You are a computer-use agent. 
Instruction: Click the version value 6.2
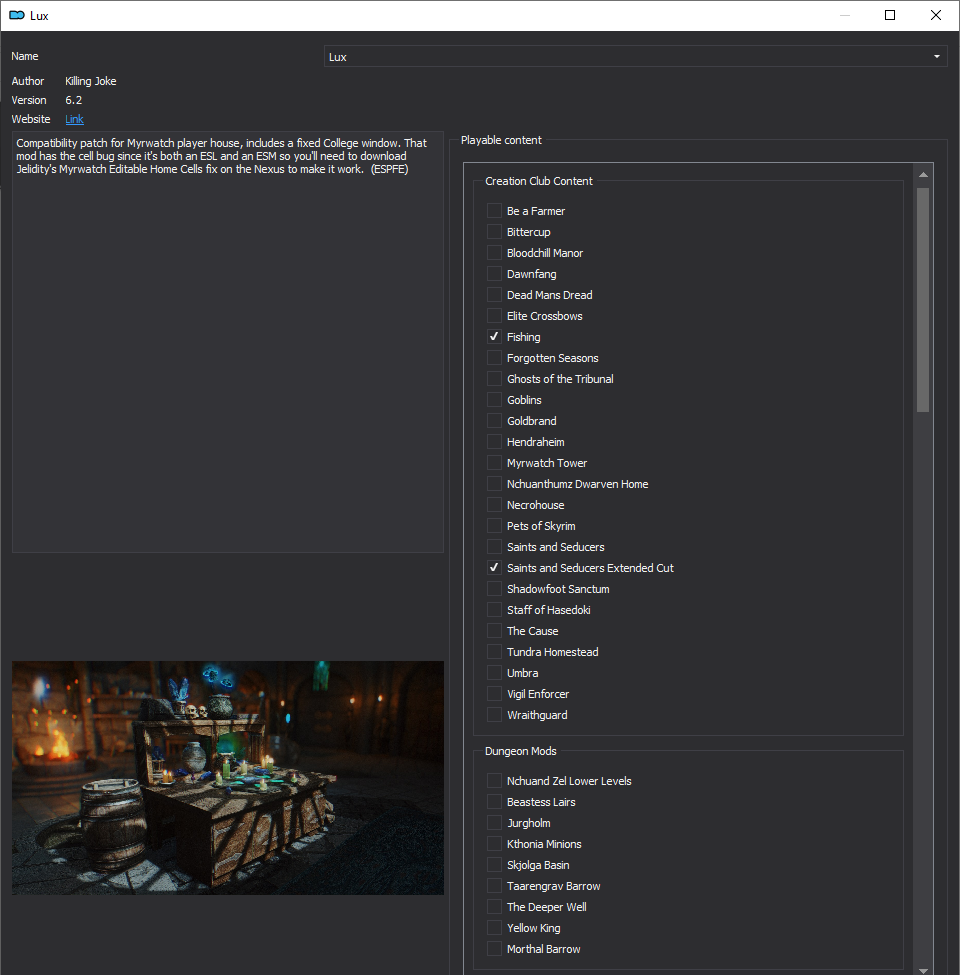tap(74, 100)
